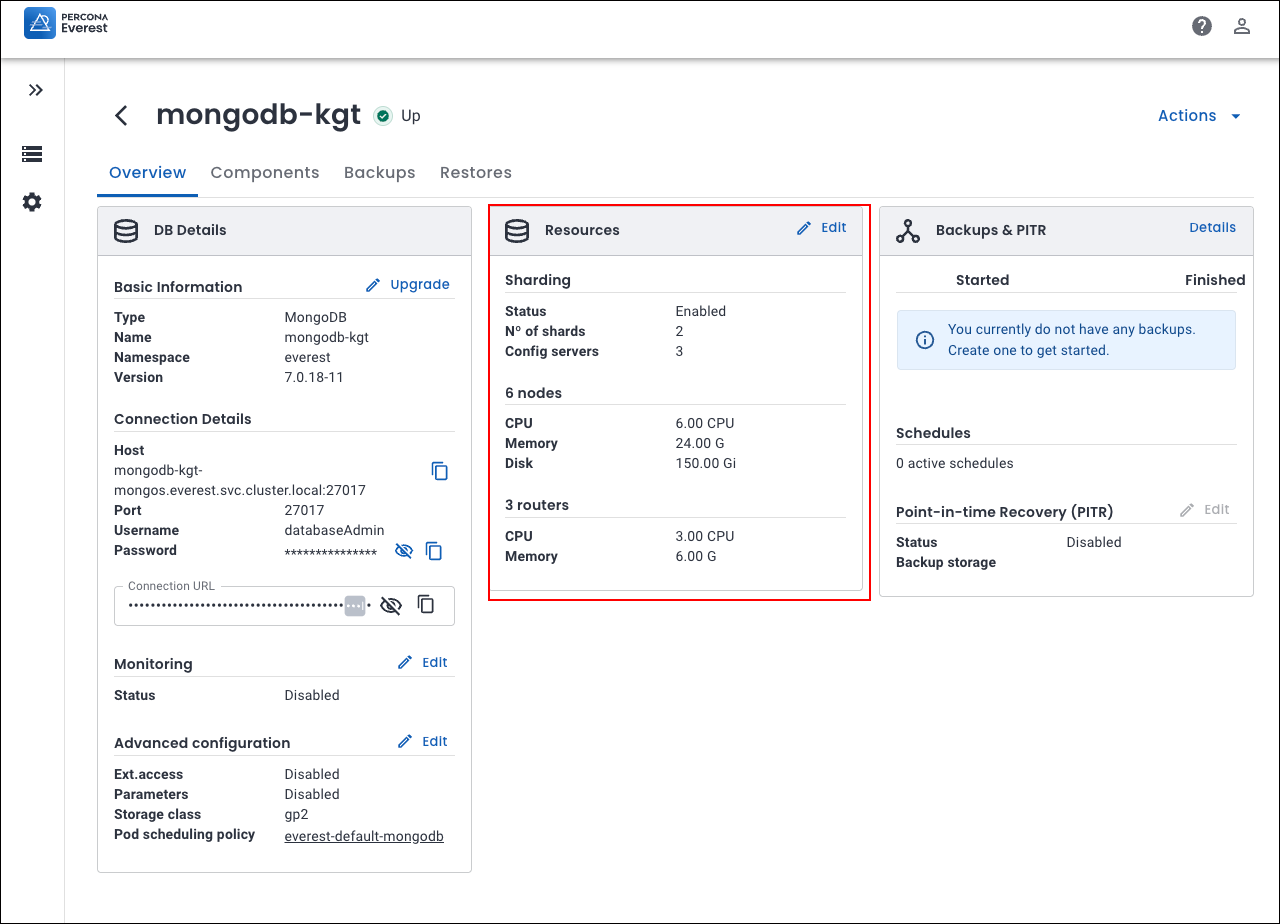Click Upgrade in Basic Information
The height and width of the screenshot is (924, 1280).
(x=408, y=285)
